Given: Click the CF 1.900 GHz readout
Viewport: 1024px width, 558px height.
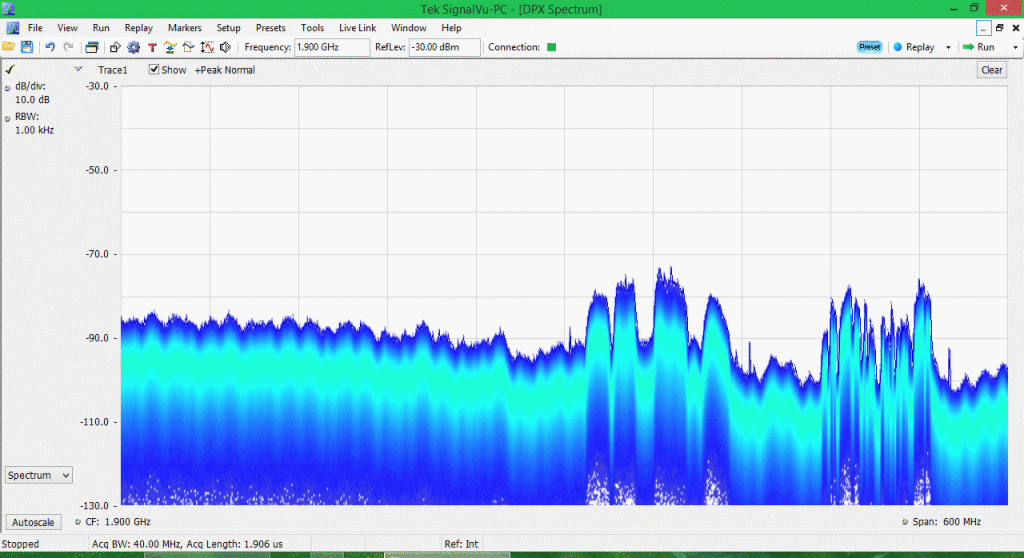Looking at the screenshot, I should point(118,522).
